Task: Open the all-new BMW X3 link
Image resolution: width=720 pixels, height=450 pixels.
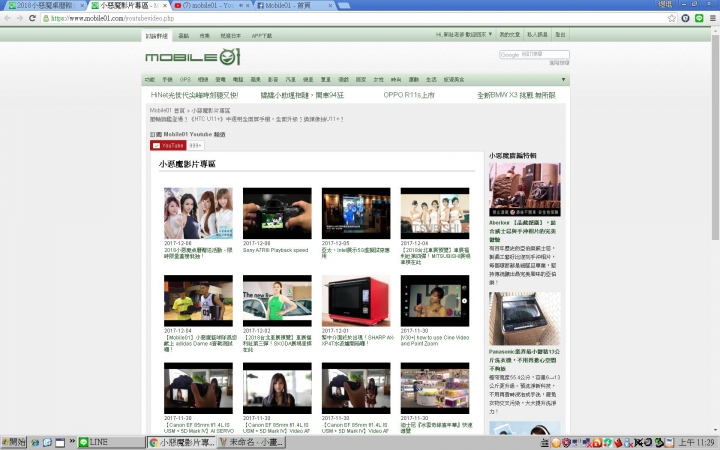Action: 516,95
